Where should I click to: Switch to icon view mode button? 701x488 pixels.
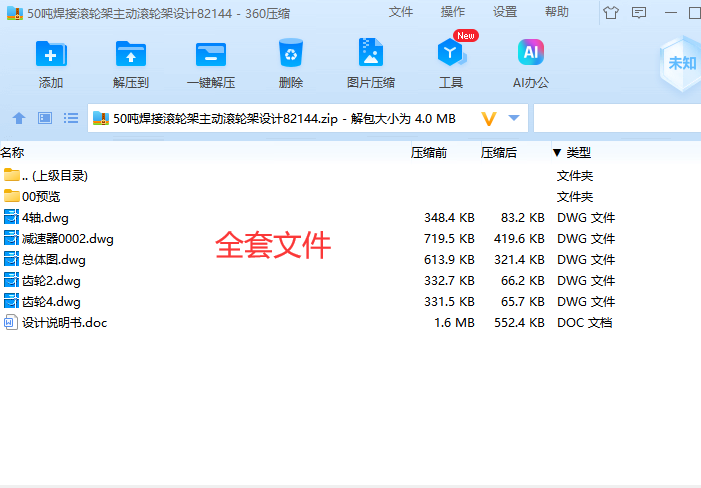click(45, 118)
